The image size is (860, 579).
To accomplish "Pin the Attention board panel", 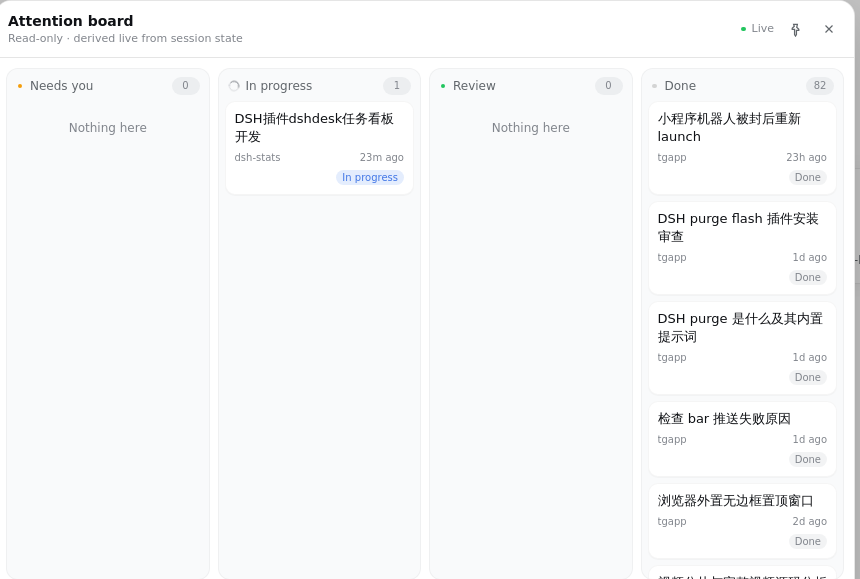I will tap(795, 30).
